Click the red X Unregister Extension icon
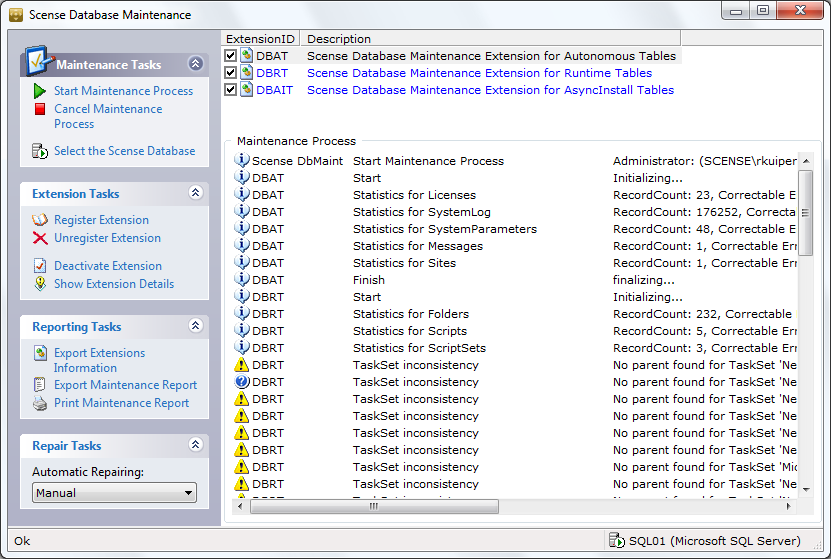This screenshot has width=831, height=559. coord(40,238)
